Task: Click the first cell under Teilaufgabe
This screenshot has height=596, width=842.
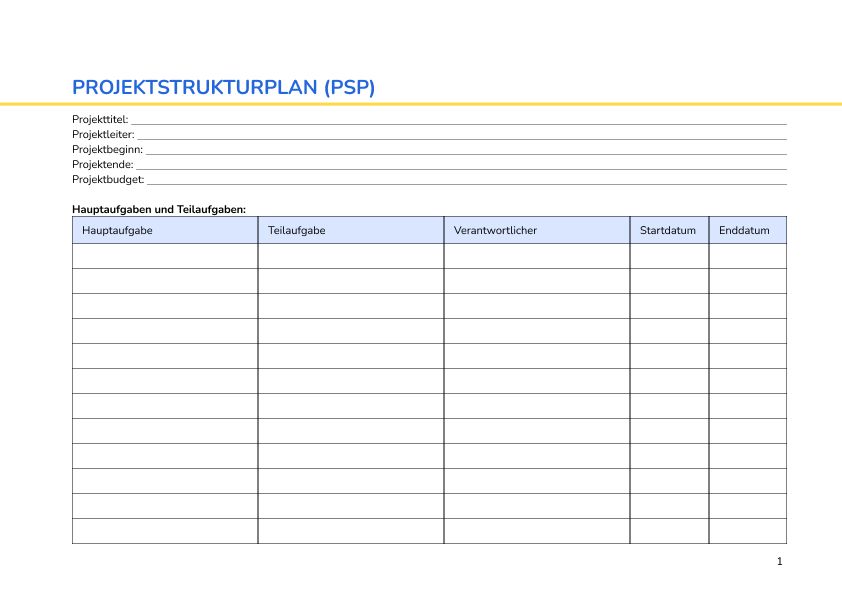Action: tap(350, 256)
